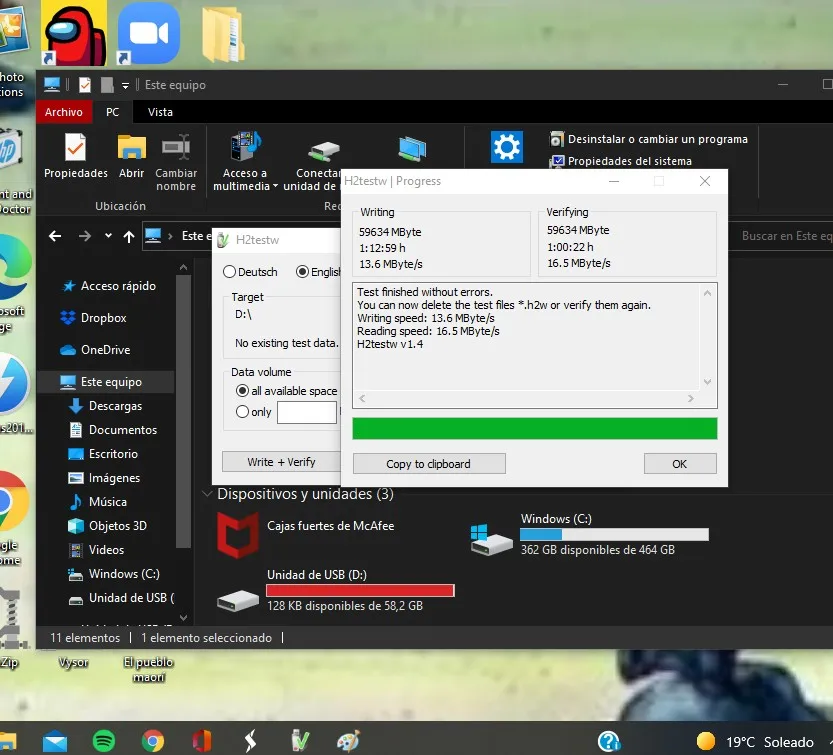Collapse the Dispositivos y unidades group
The height and width of the screenshot is (755, 833).
tap(208, 494)
